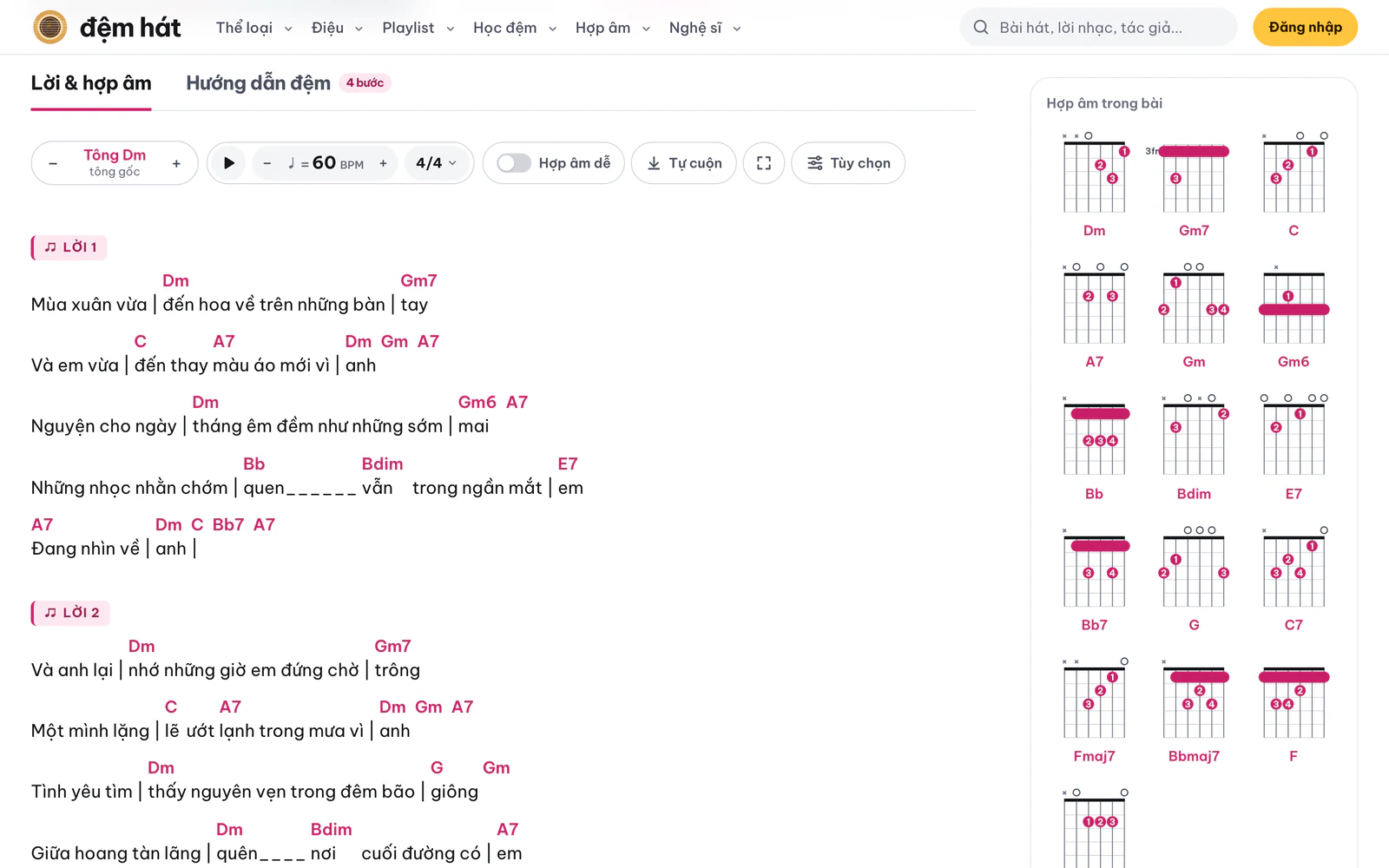Select the A7 chord diagram
1389x868 pixels.
click(1094, 316)
